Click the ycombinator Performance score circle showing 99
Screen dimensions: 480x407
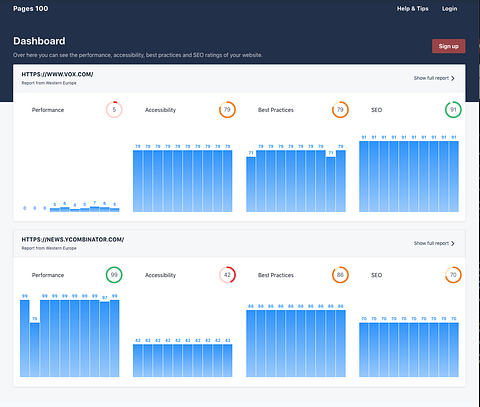(x=114, y=275)
